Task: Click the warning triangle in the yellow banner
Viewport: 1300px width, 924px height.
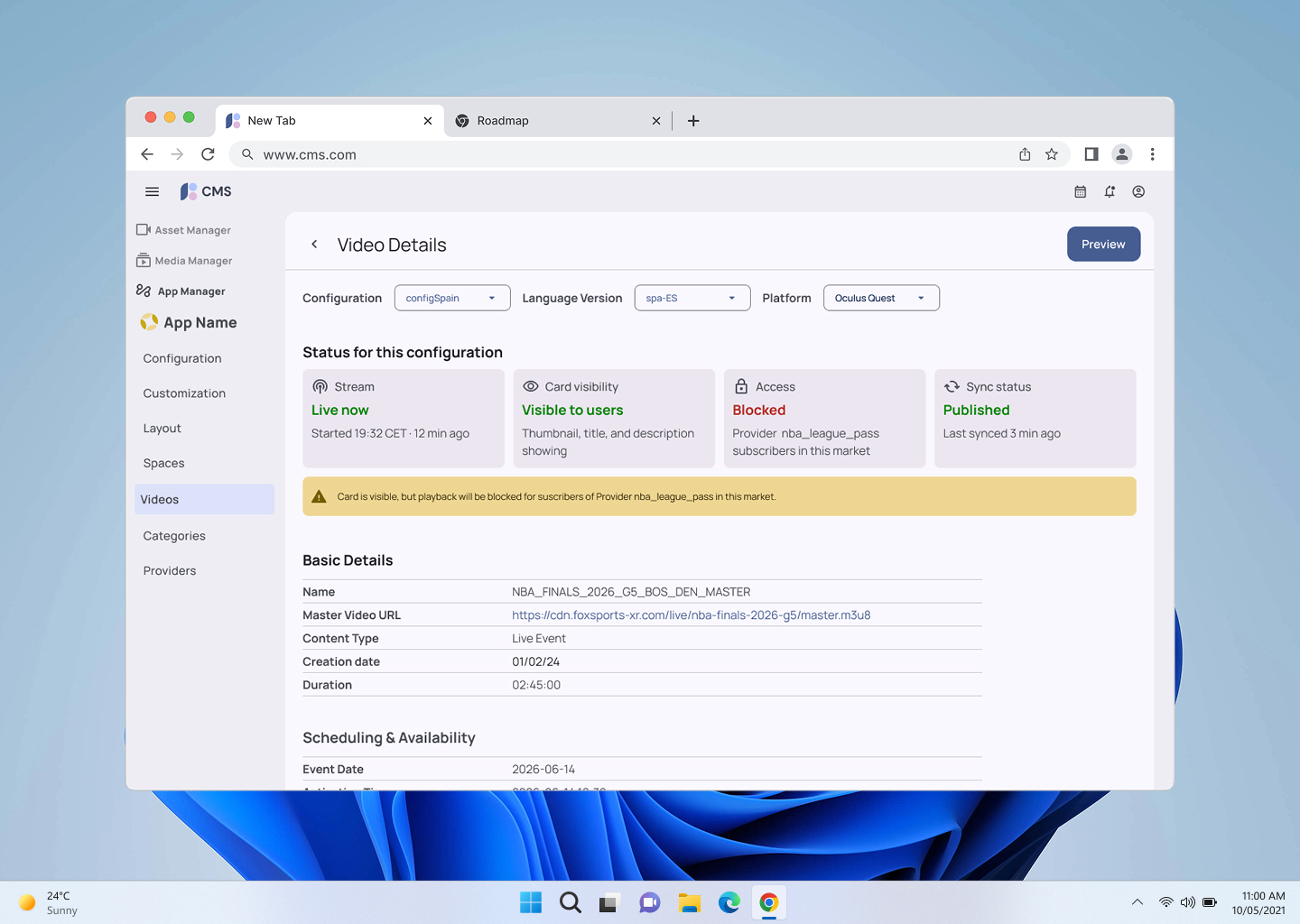Action: [319, 496]
